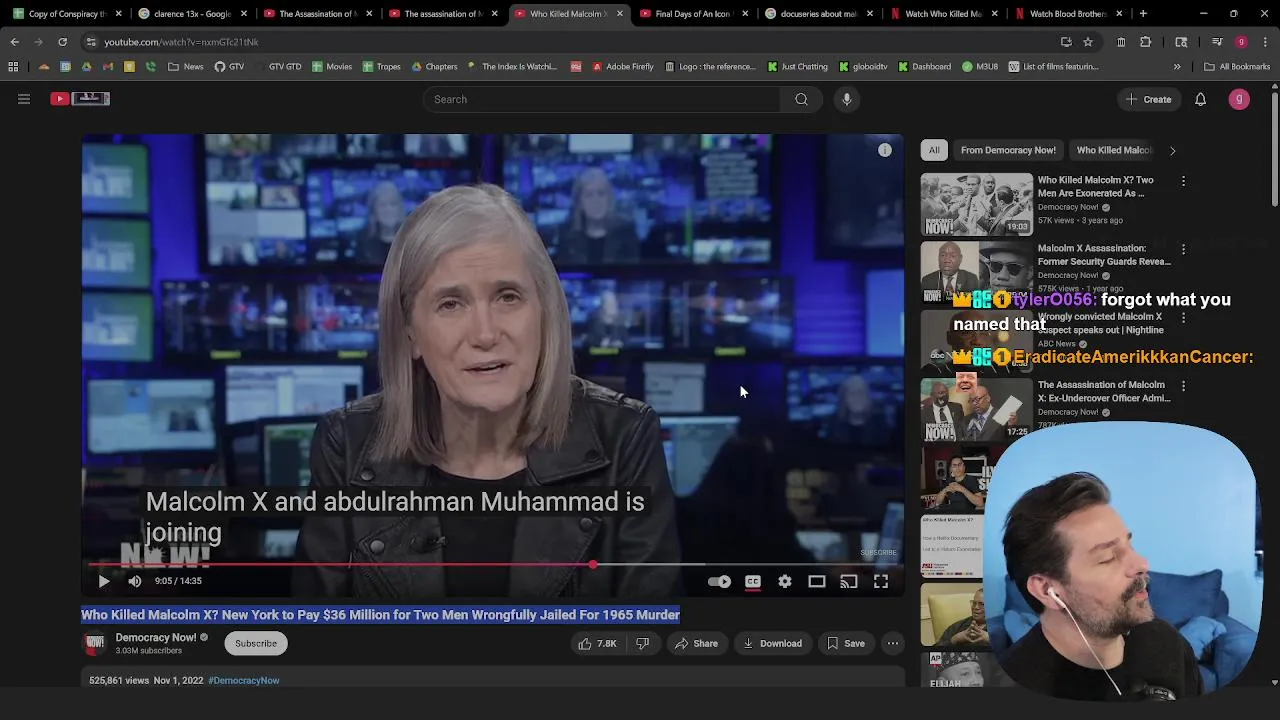Open options for Former Security Guards video
The image size is (1280, 720).
pos(1183,249)
